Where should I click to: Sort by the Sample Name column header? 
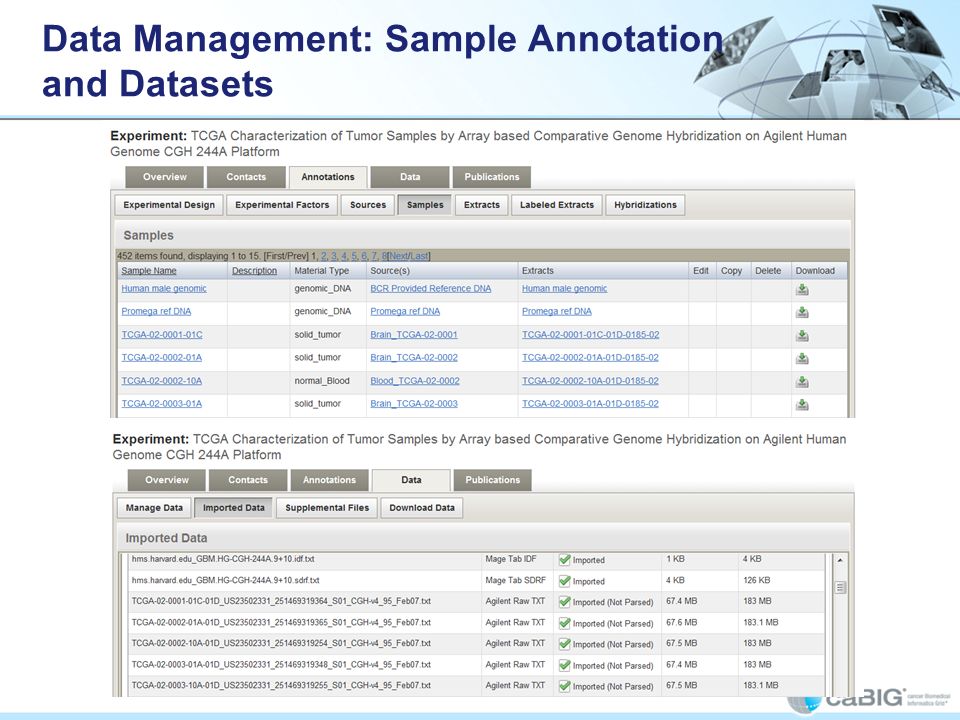[x=149, y=271]
